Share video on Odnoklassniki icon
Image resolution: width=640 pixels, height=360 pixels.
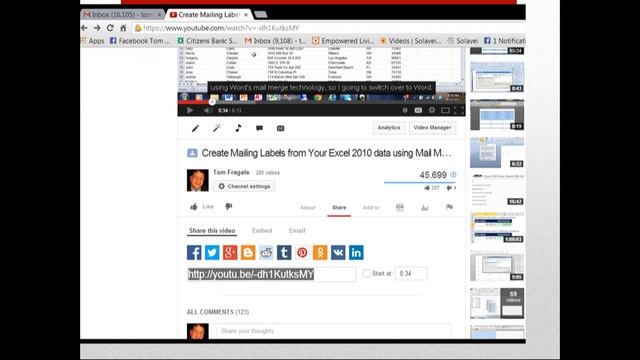click(320, 253)
